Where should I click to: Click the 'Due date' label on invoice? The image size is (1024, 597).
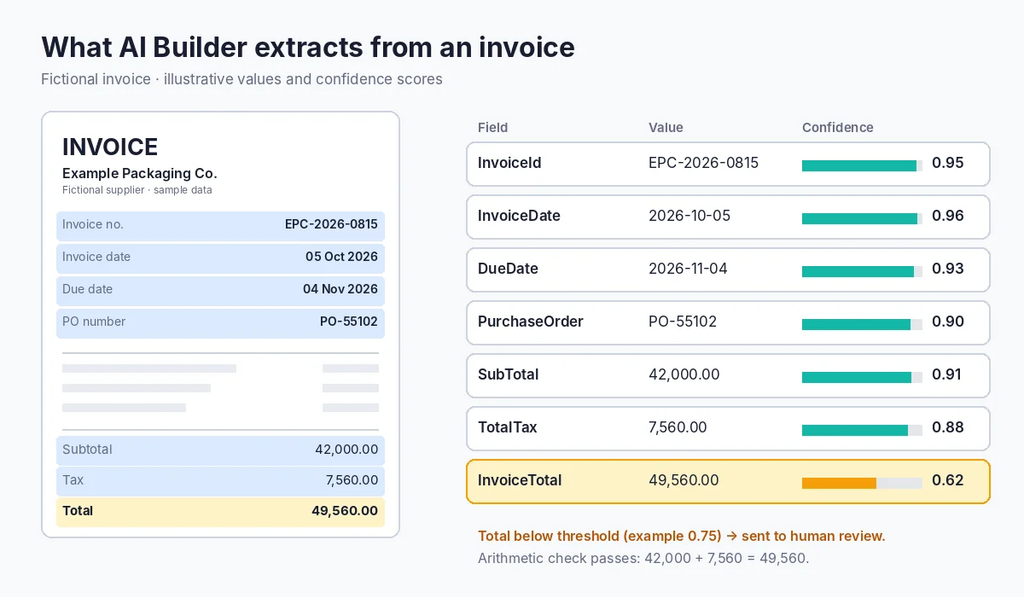point(88,289)
